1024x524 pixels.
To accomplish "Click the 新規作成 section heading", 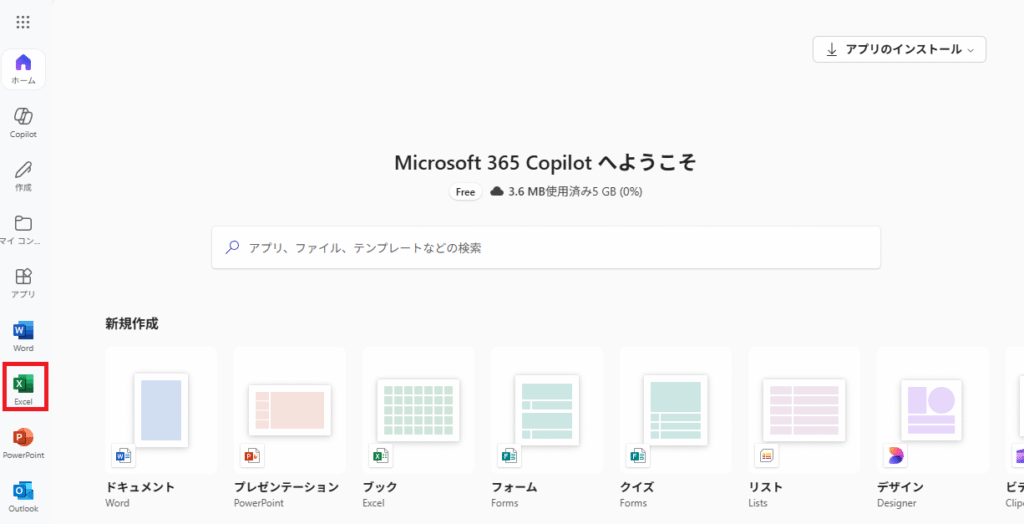I will [x=131, y=323].
